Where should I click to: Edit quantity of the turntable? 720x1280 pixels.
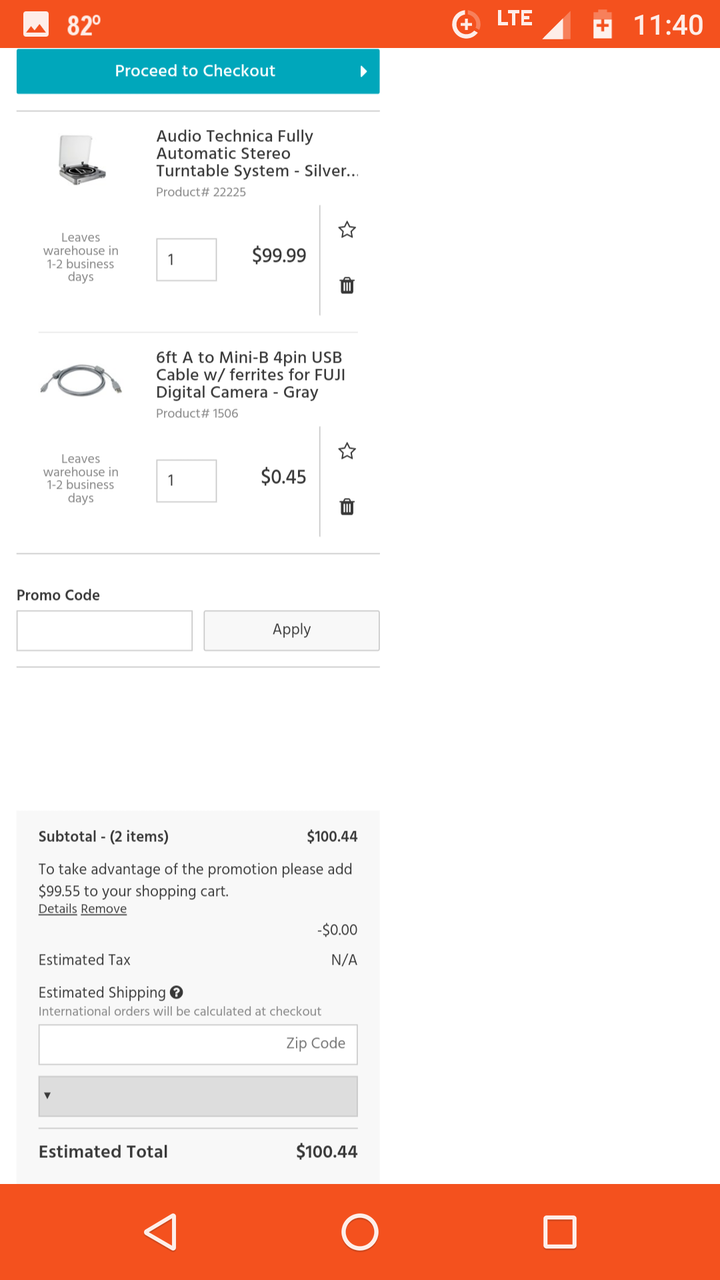(x=186, y=260)
